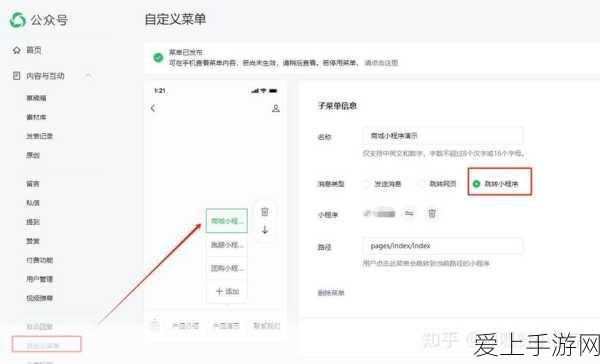
Task: Open 发表记录 in the sidebar
Action: (x=39, y=136)
